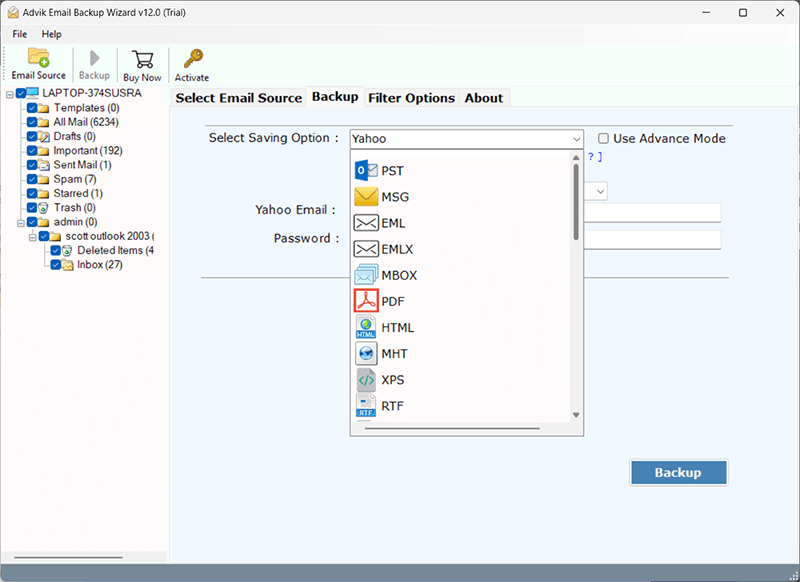This screenshot has height=582, width=800.
Task: Collapse the admin folder node
Action: coord(20,223)
